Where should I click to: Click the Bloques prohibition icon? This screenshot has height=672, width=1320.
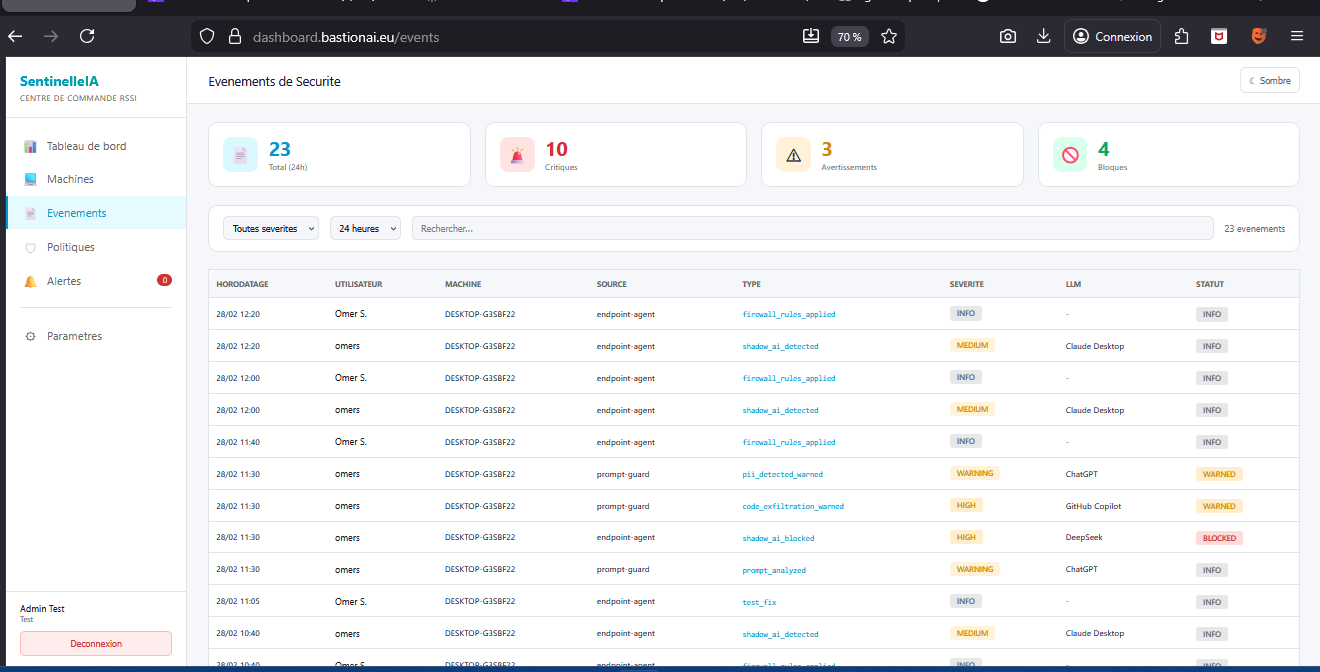1069,154
